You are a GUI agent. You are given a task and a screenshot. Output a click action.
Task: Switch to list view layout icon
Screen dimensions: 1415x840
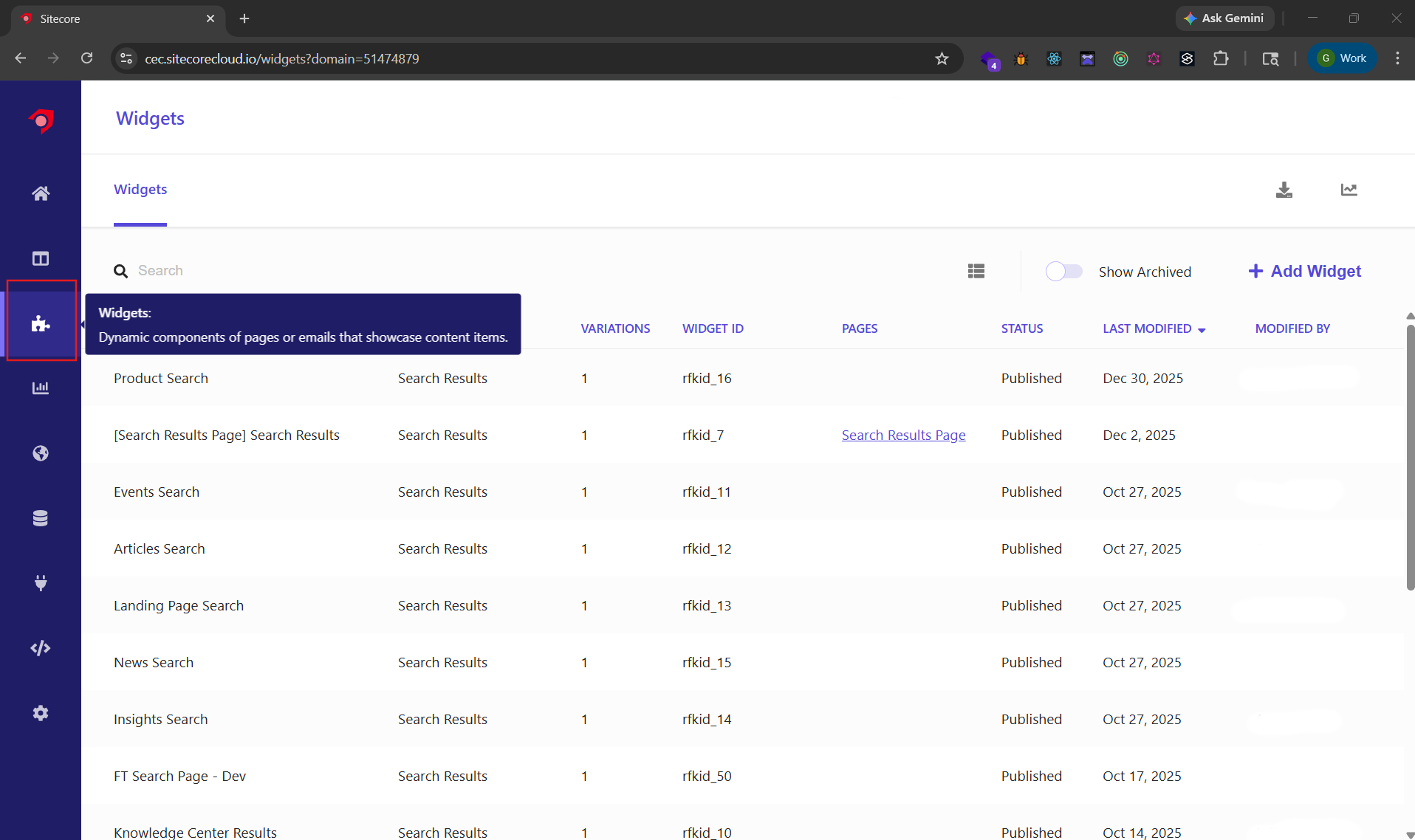tap(976, 272)
